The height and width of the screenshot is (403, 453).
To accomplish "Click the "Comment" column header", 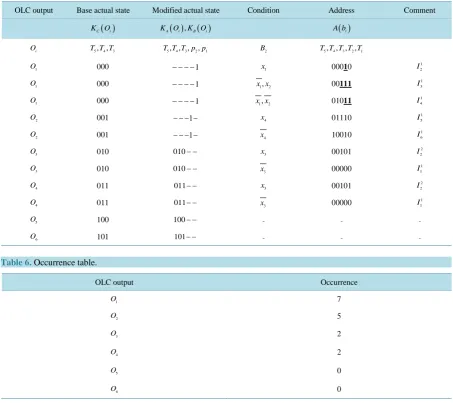I will (x=419, y=10).
